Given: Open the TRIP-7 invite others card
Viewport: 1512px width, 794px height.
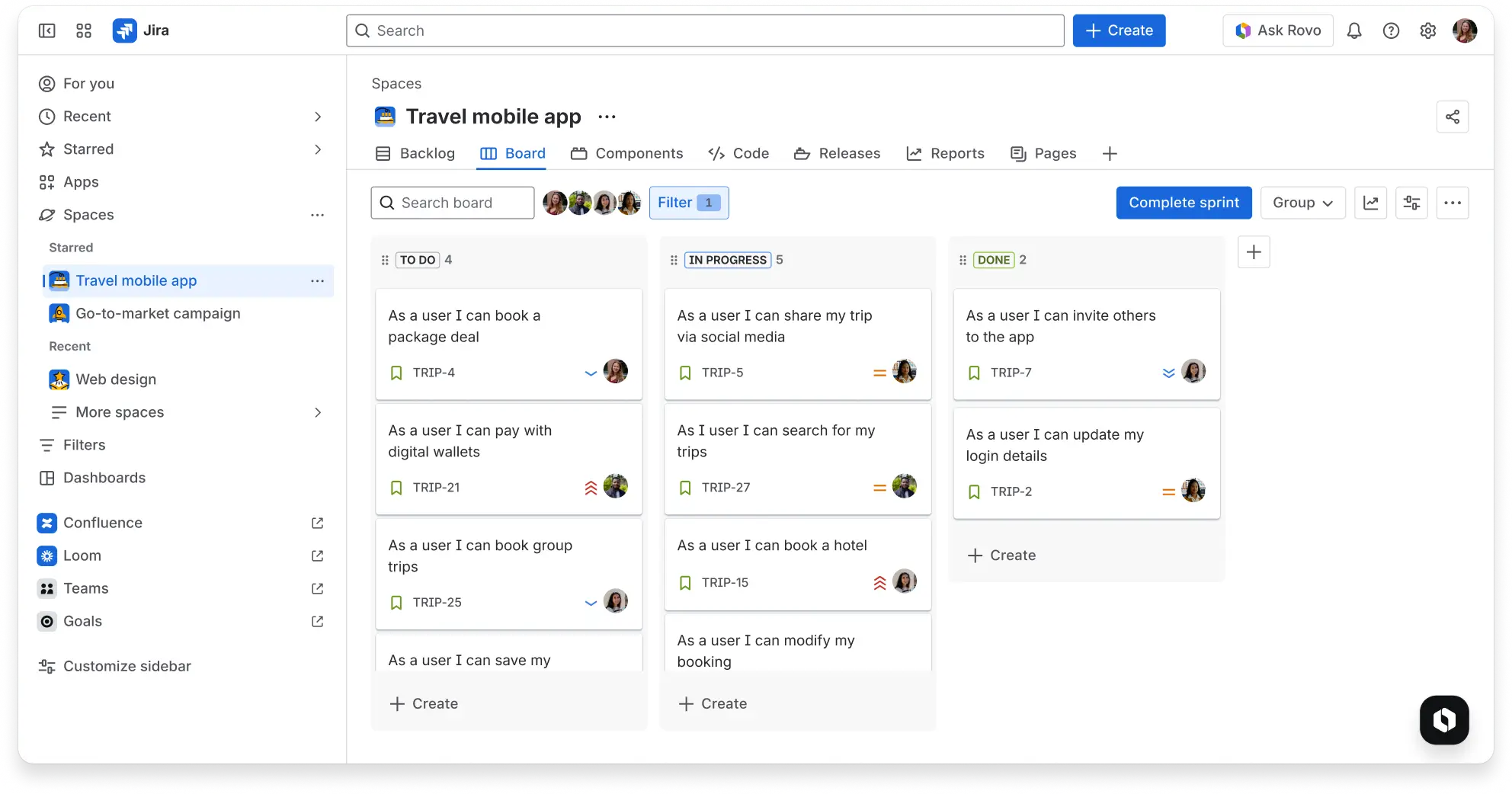Looking at the screenshot, I should click(1087, 344).
